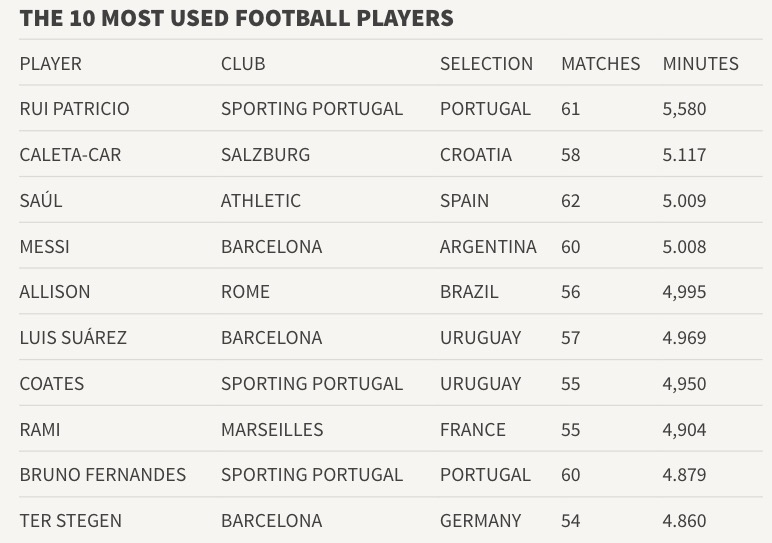Click the PLAYER column header
Screen dimensions: 772x543
(x=50, y=64)
